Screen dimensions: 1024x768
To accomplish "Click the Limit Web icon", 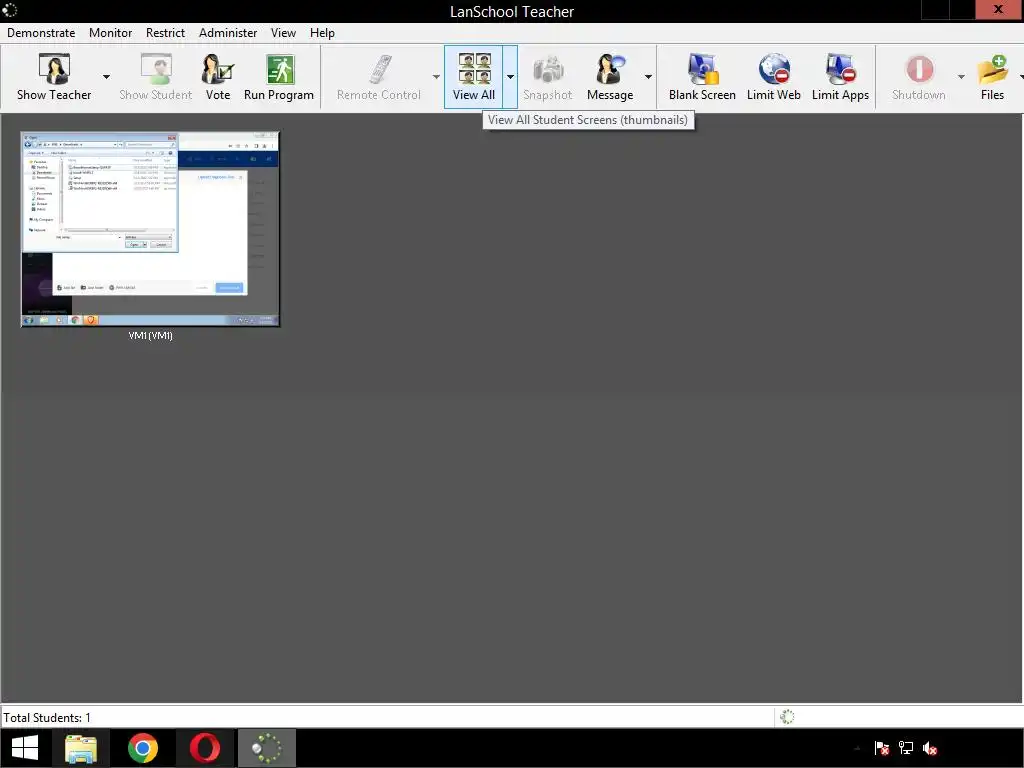I will (x=774, y=77).
